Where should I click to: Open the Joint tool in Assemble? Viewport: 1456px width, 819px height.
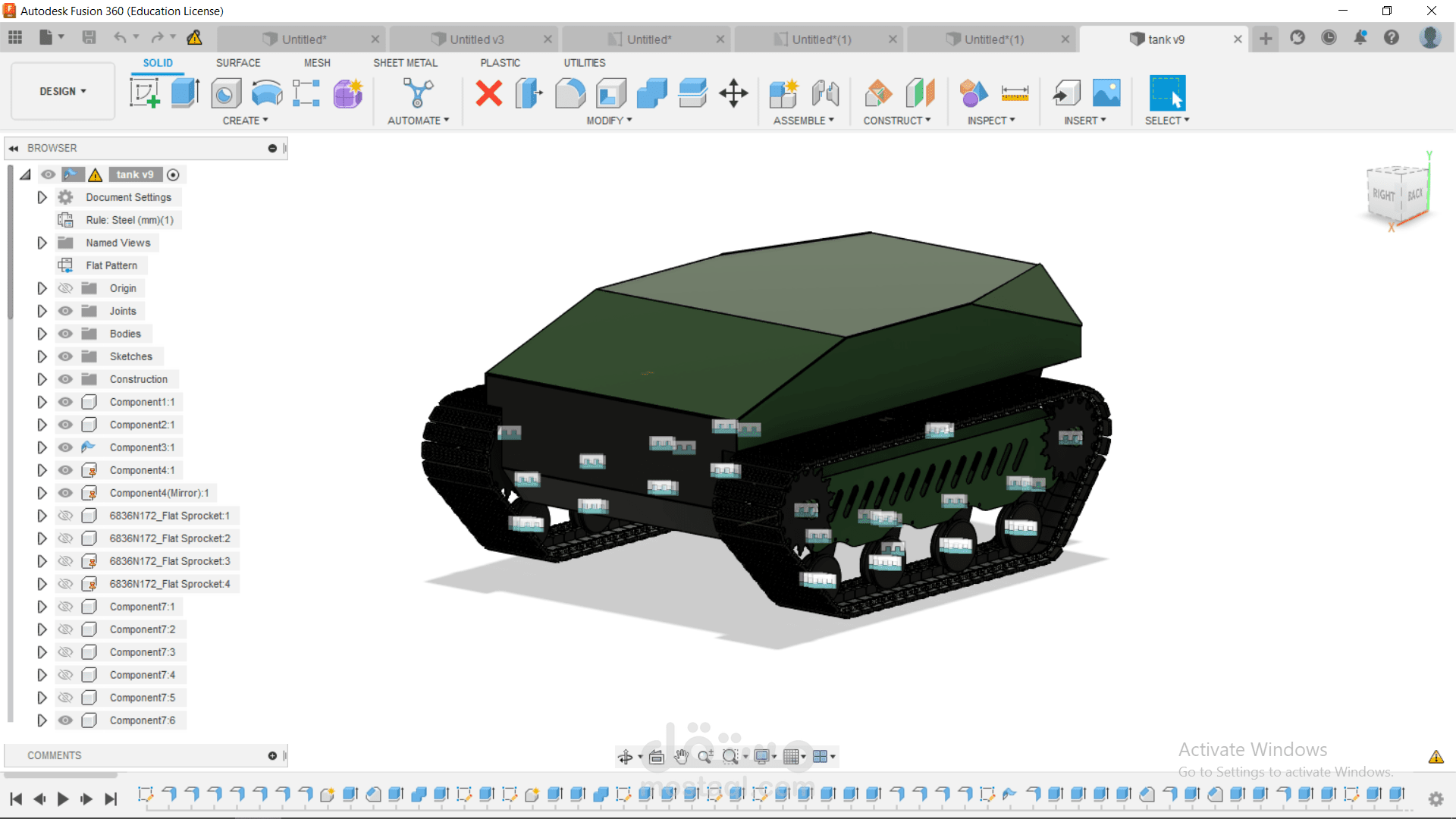825,93
